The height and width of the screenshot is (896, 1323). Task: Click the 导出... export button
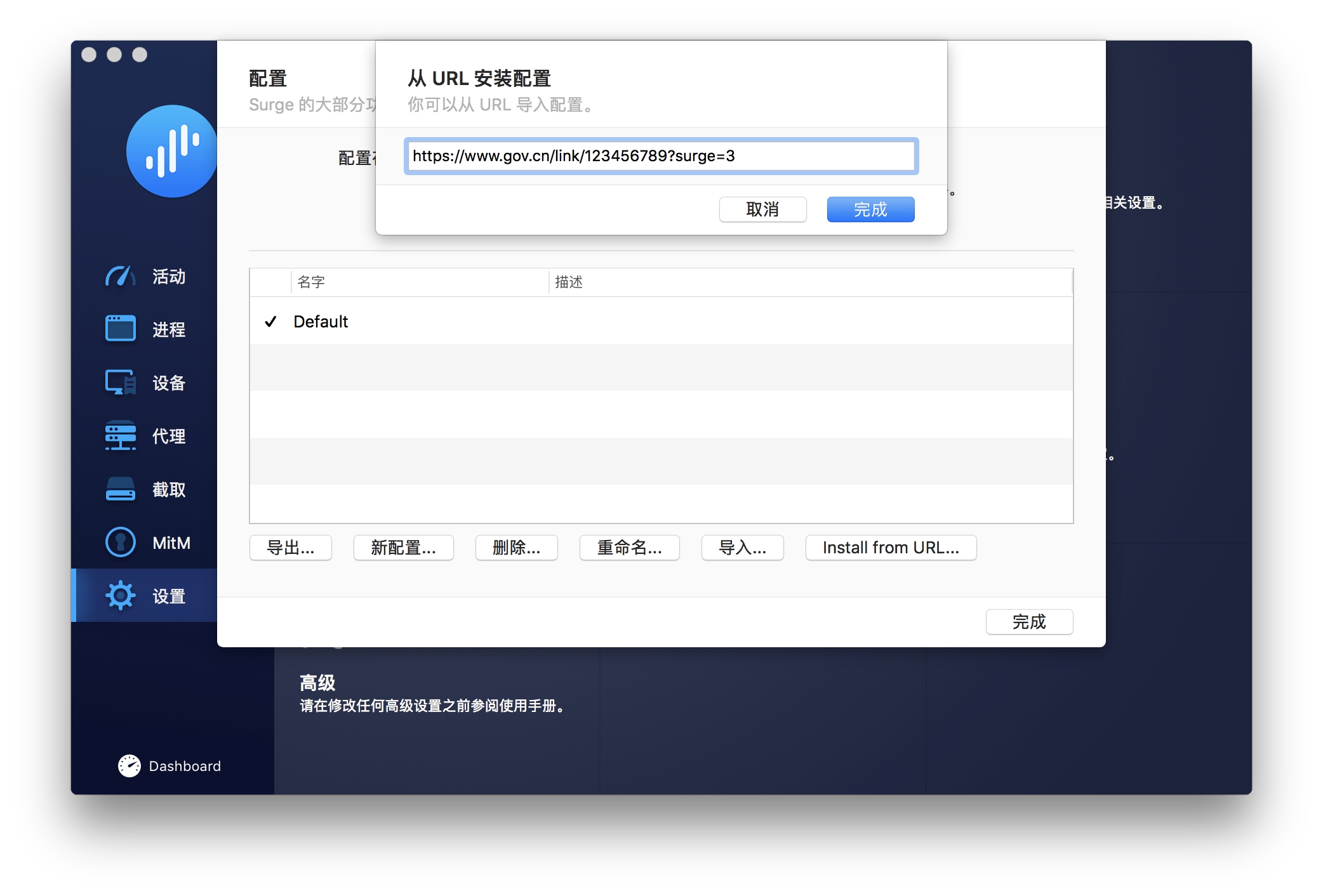(x=290, y=548)
